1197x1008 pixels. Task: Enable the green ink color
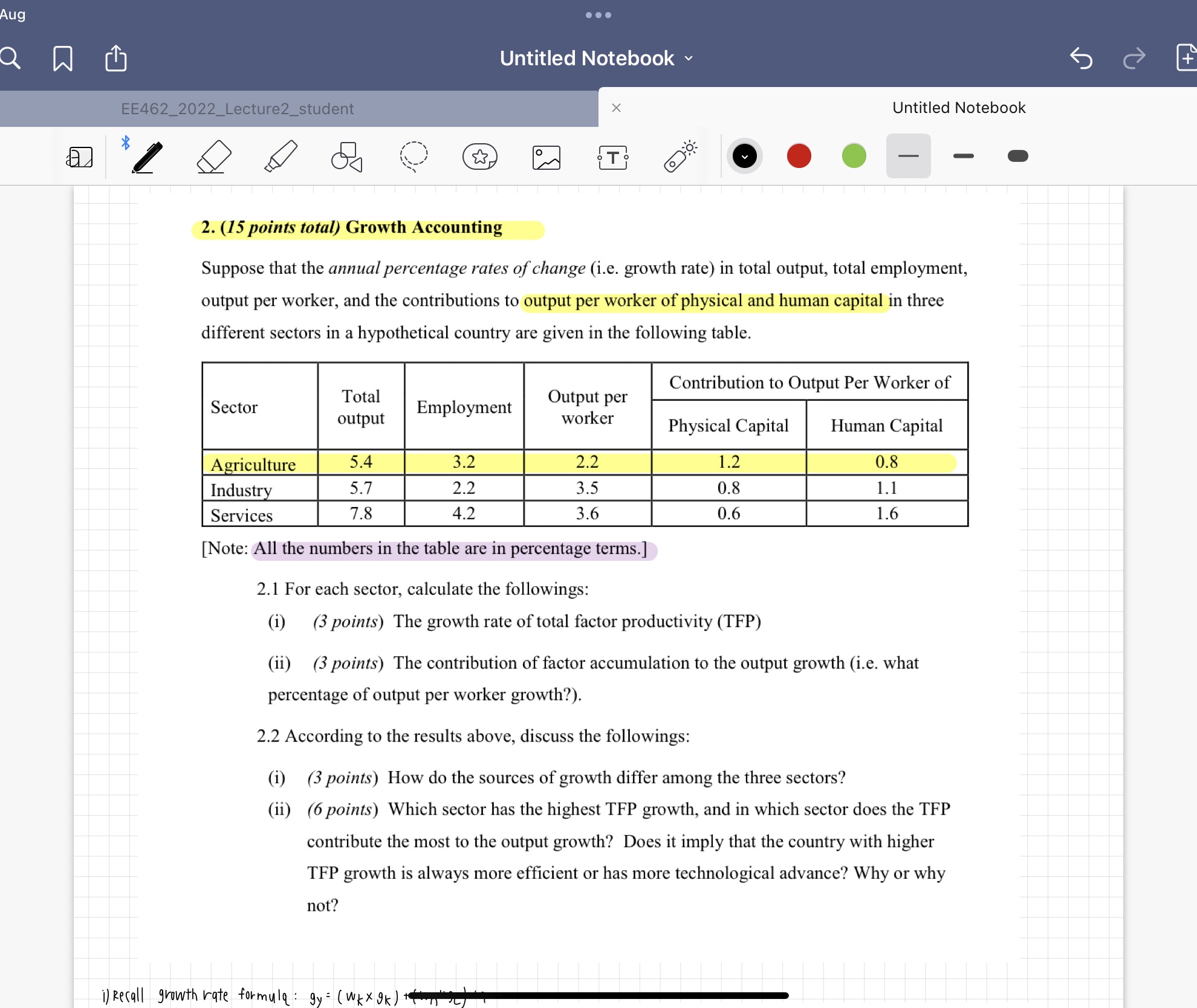coord(854,156)
